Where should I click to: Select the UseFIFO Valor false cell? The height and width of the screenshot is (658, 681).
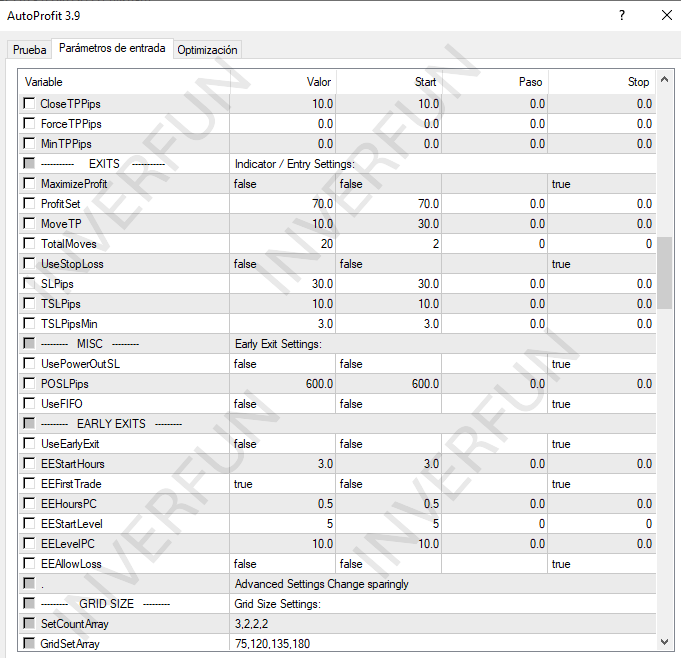(x=283, y=403)
